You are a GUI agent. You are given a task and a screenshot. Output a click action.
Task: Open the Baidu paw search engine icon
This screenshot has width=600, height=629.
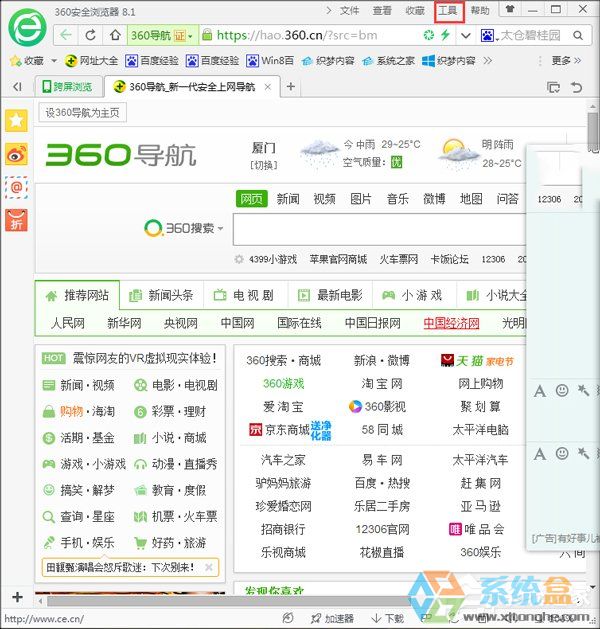click(x=487, y=36)
